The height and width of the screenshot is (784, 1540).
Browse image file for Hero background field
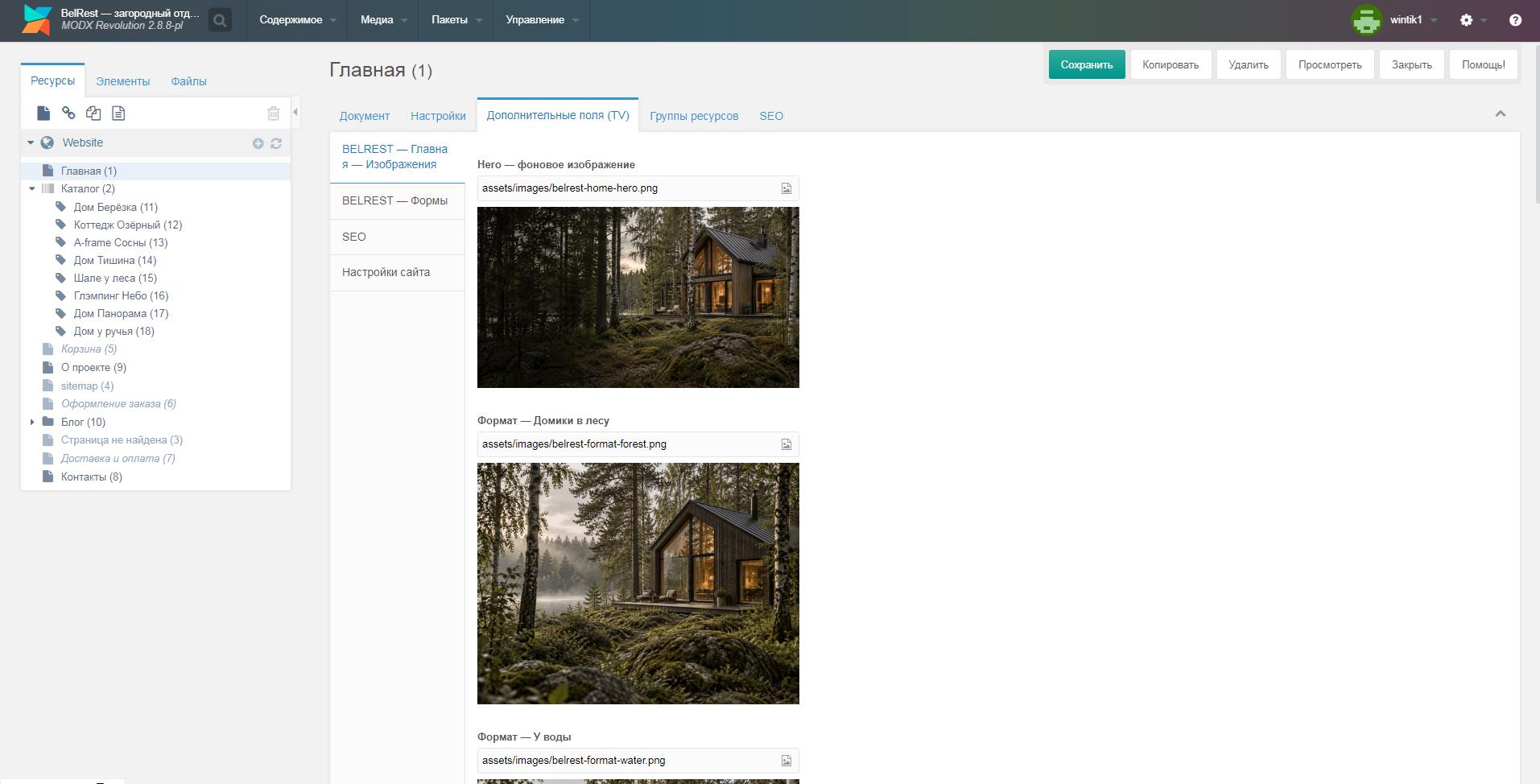click(x=787, y=188)
